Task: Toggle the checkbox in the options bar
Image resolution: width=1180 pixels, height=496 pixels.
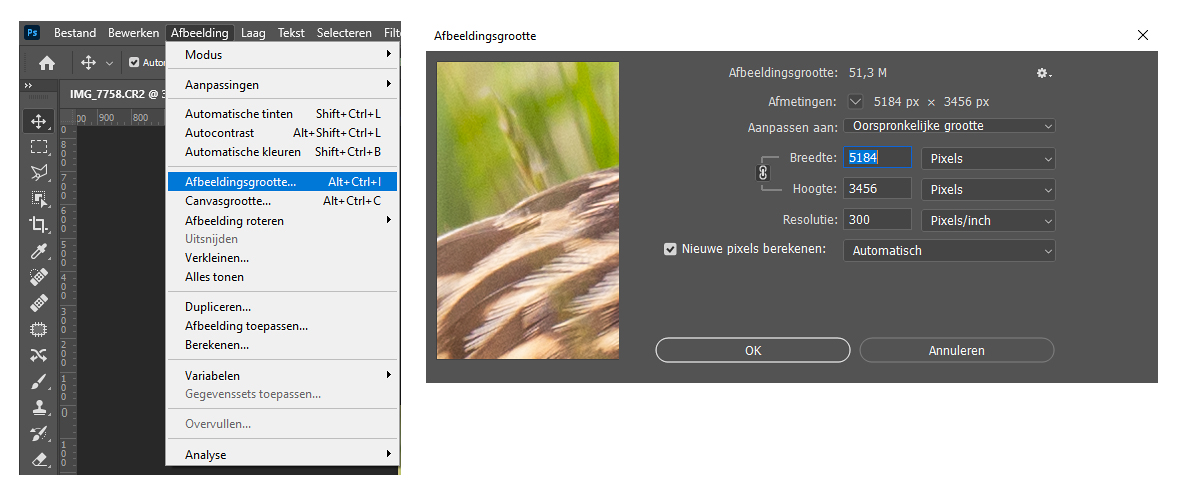Action: pos(134,62)
